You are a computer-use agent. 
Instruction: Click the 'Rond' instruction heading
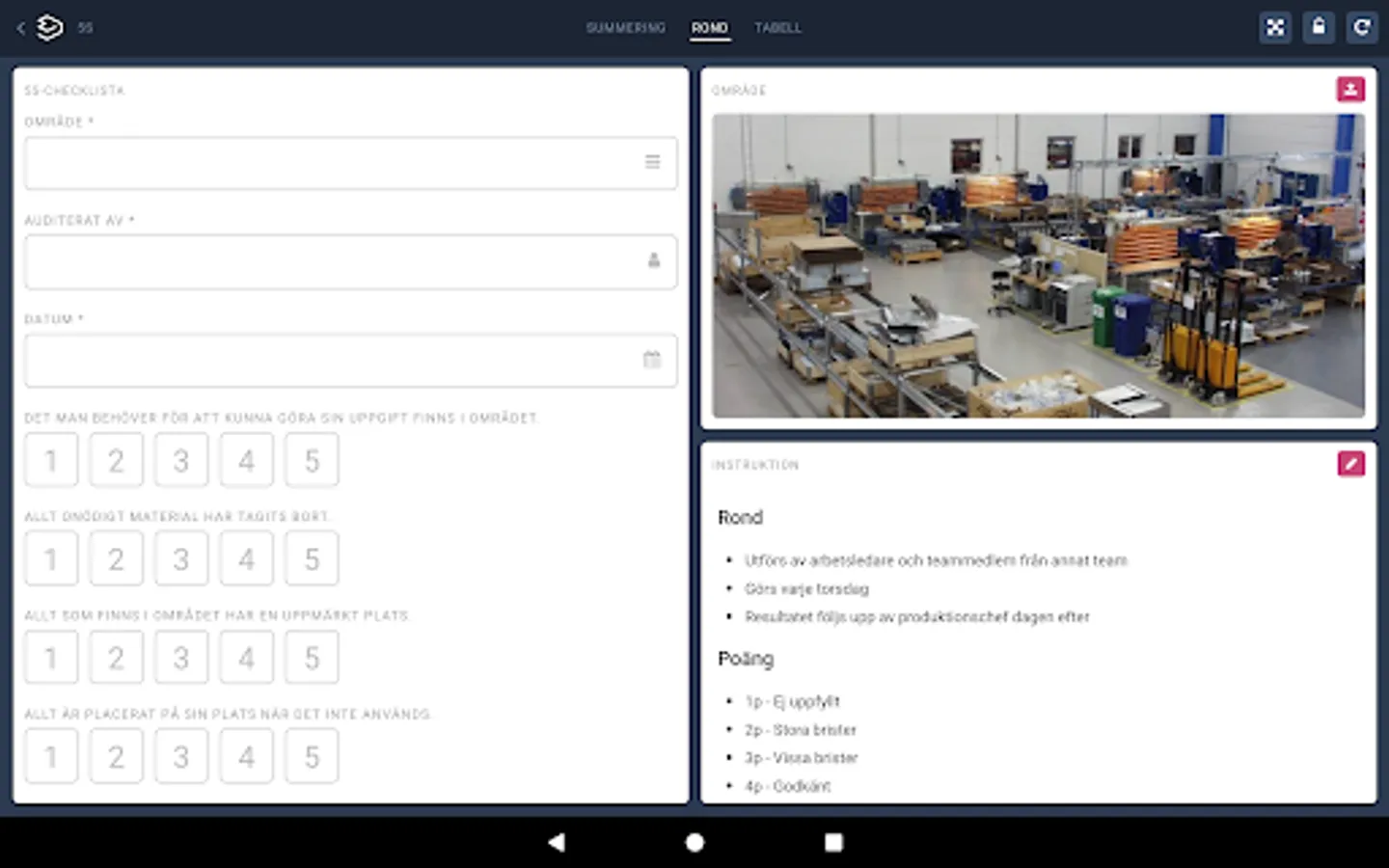click(740, 517)
